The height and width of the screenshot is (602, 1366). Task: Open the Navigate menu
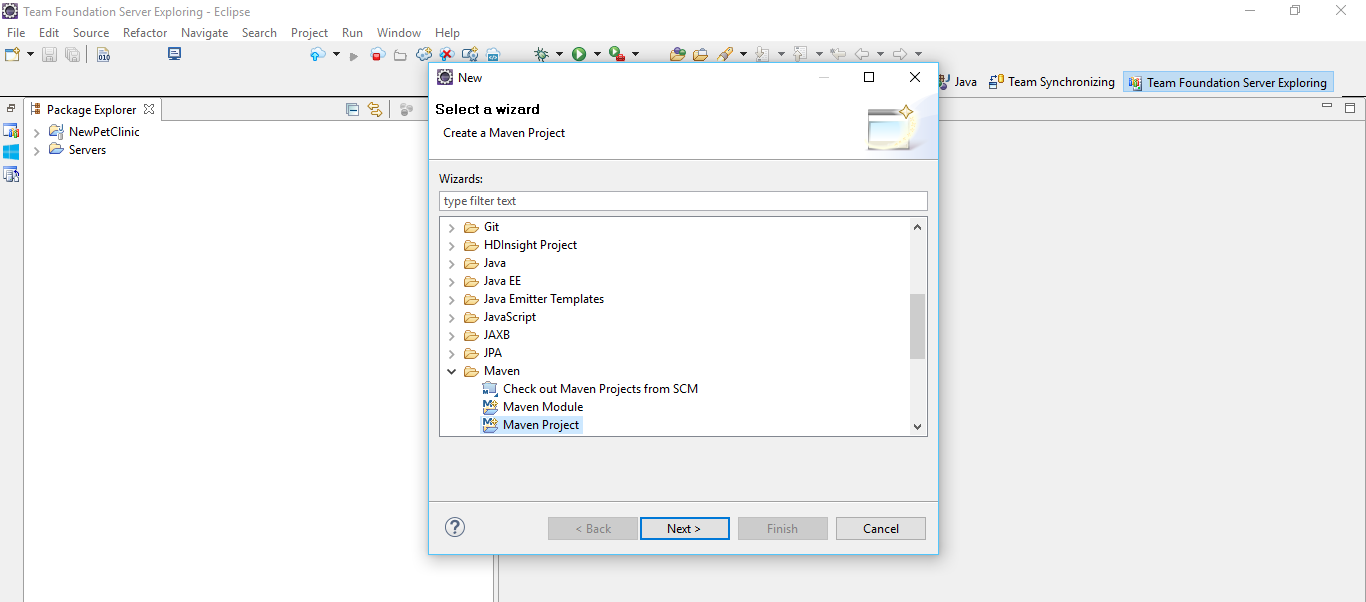tap(204, 32)
